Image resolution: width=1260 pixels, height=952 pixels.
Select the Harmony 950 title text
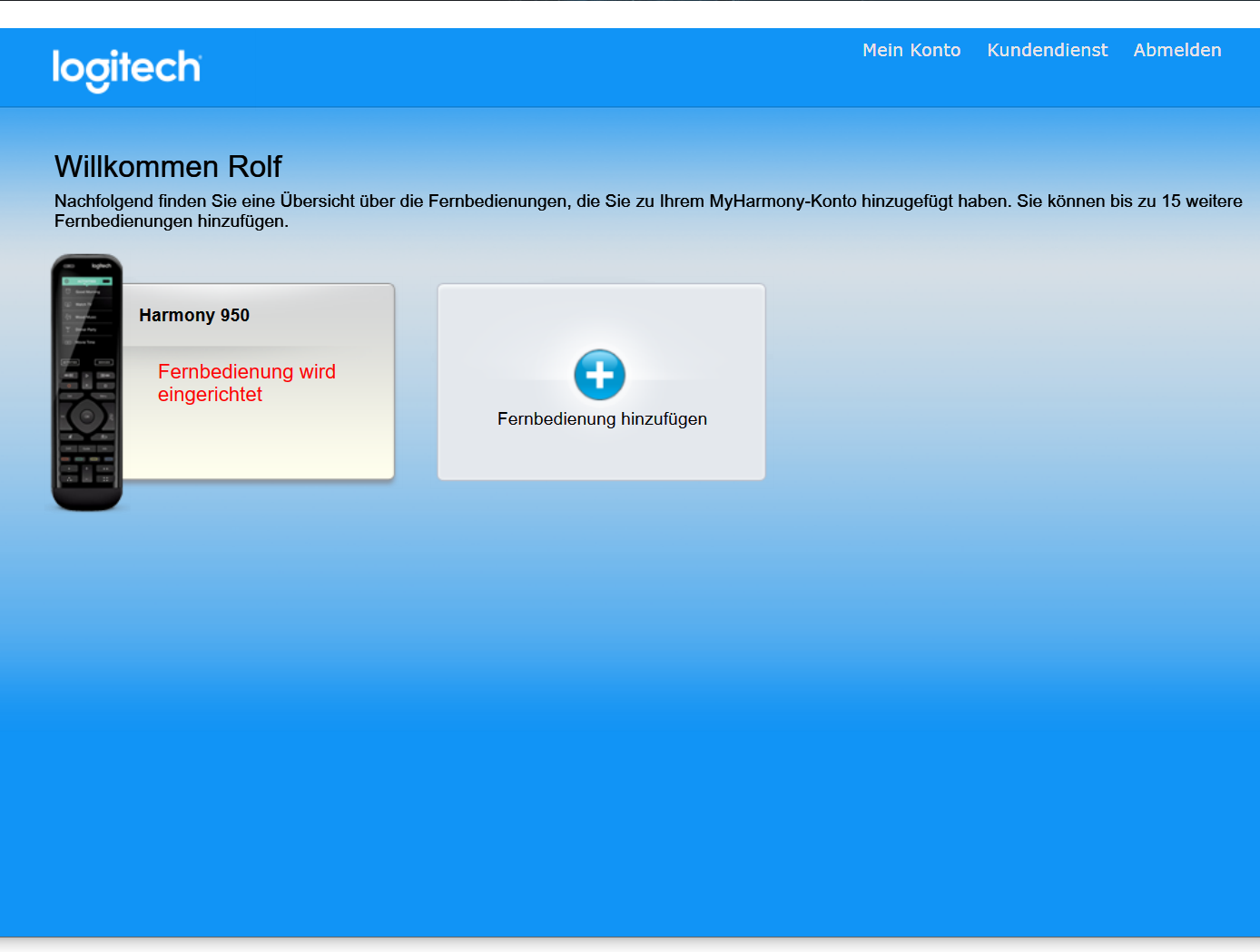click(194, 316)
